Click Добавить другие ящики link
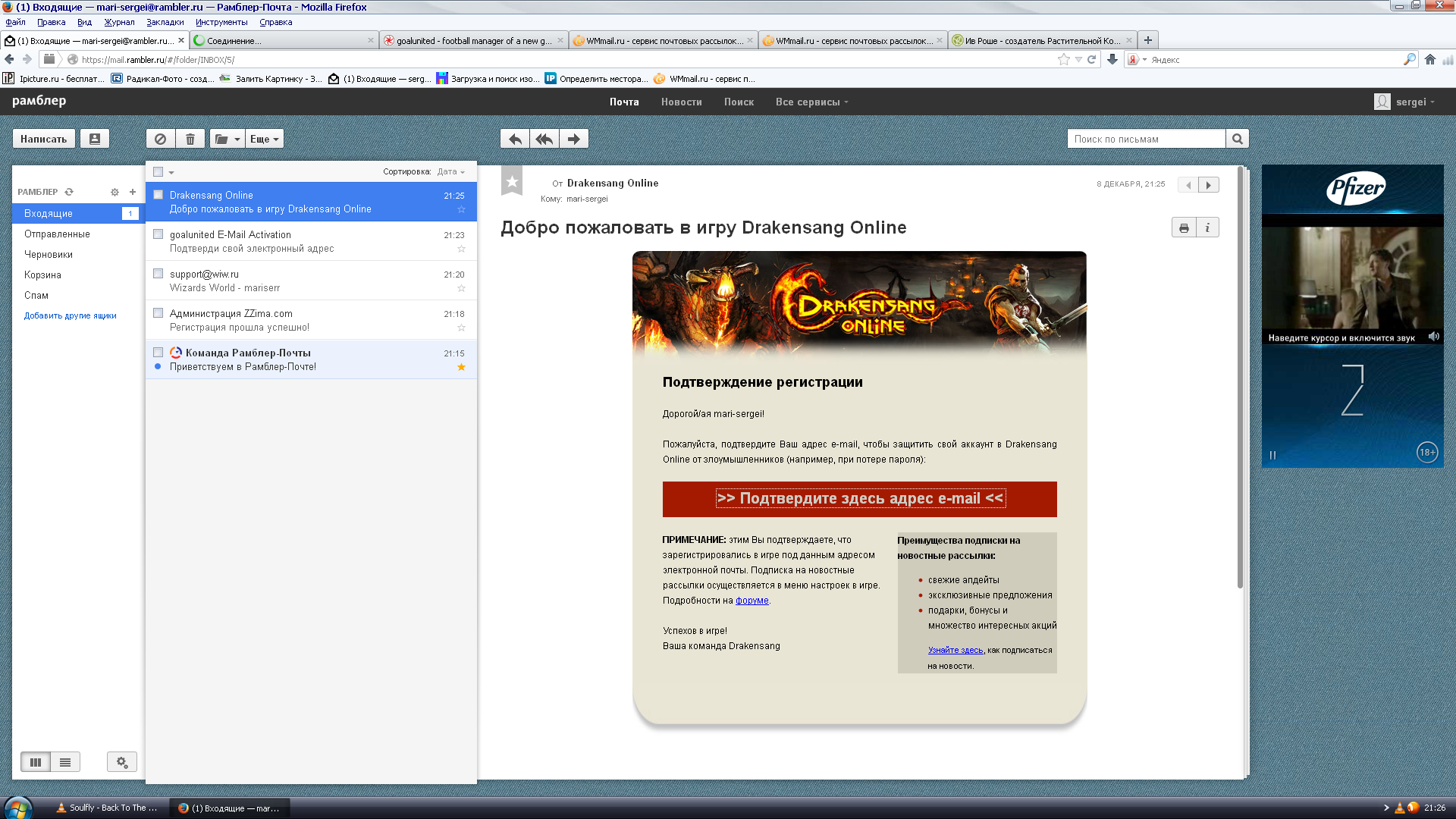The height and width of the screenshot is (819, 1456). [x=71, y=315]
